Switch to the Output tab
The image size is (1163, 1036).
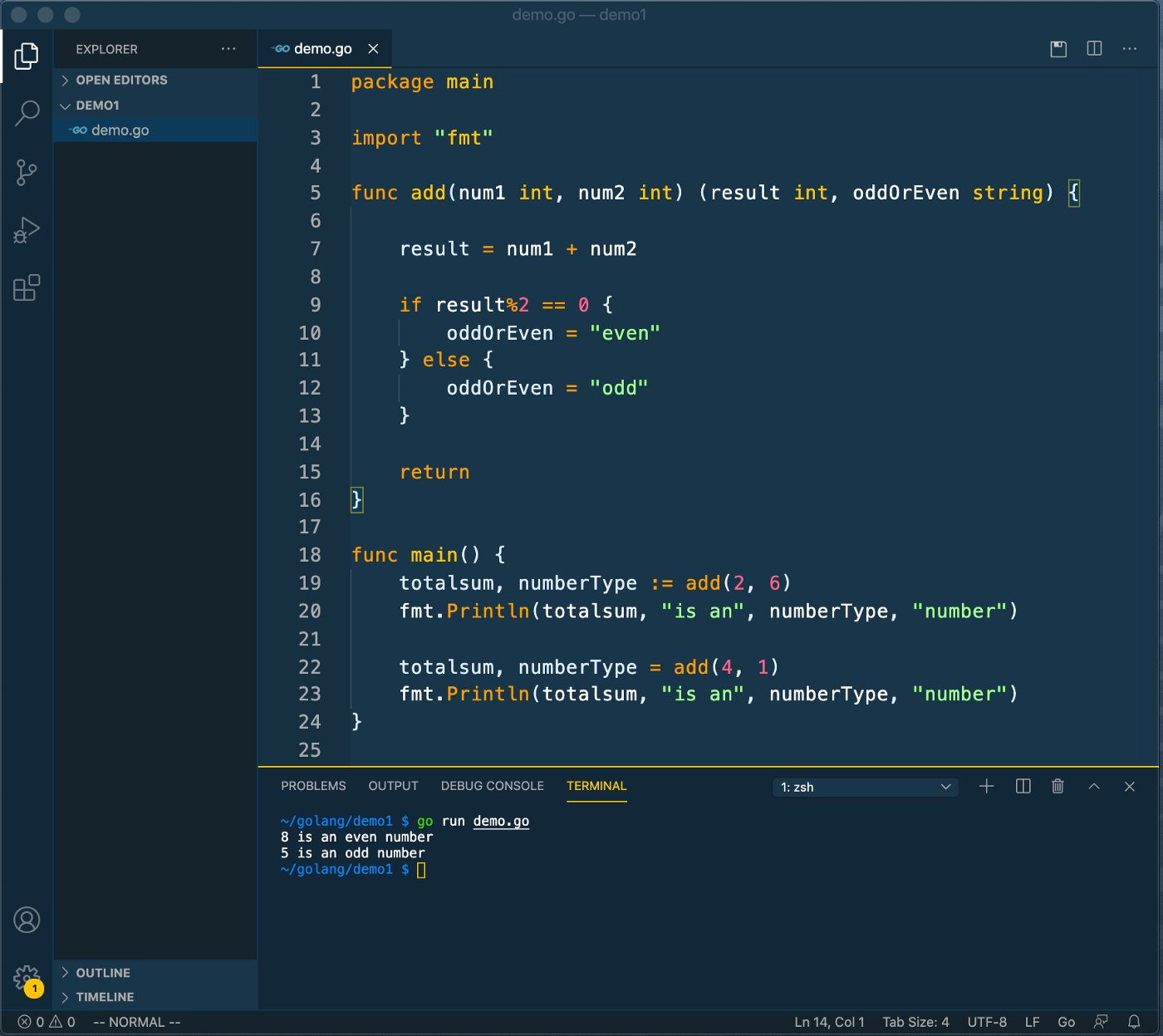[393, 786]
